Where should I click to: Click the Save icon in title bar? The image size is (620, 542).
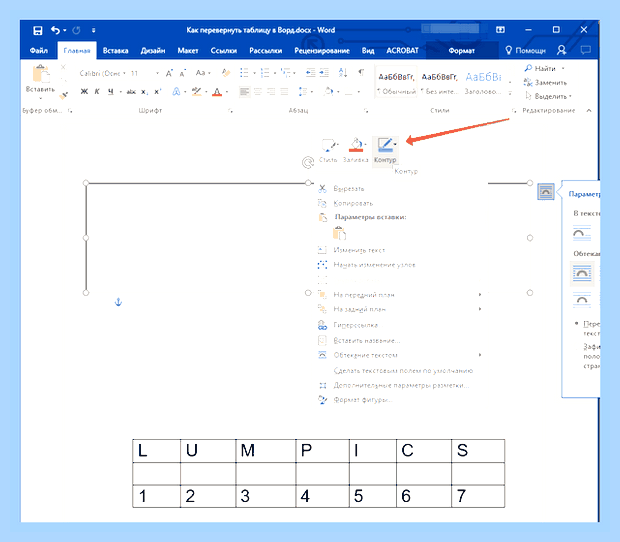38,30
